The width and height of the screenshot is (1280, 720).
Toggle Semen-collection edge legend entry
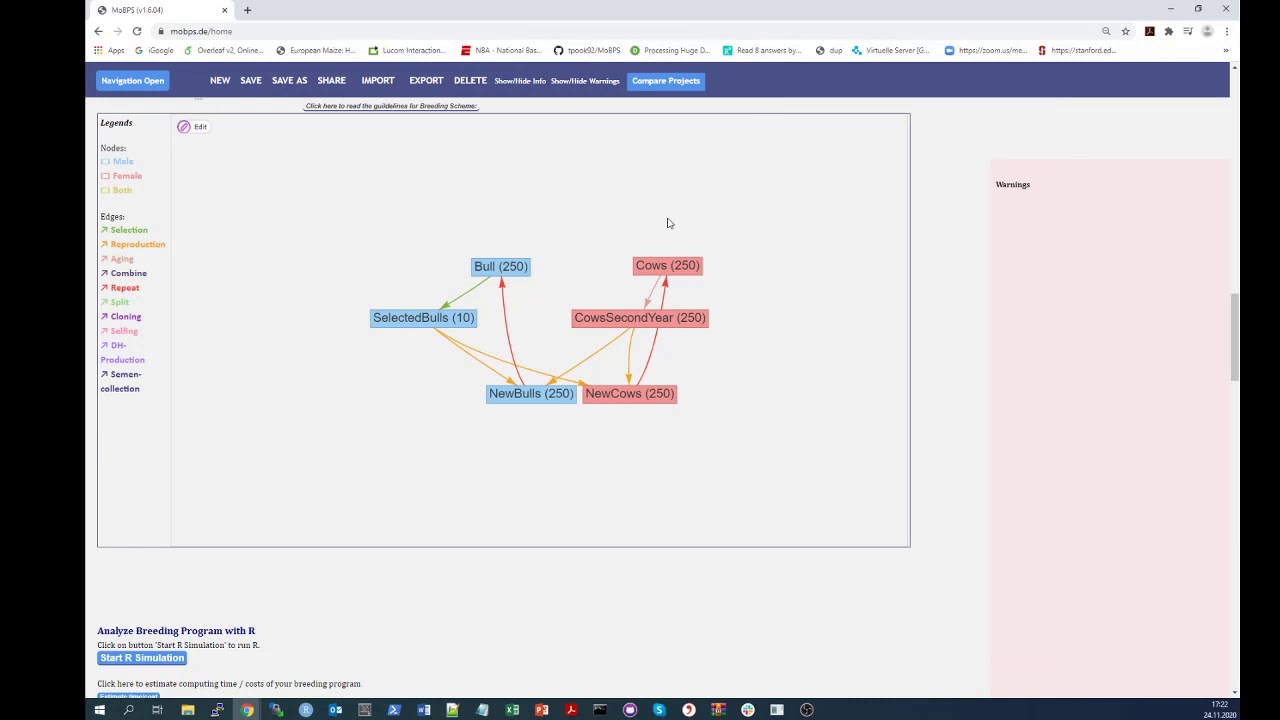(121, 382)
